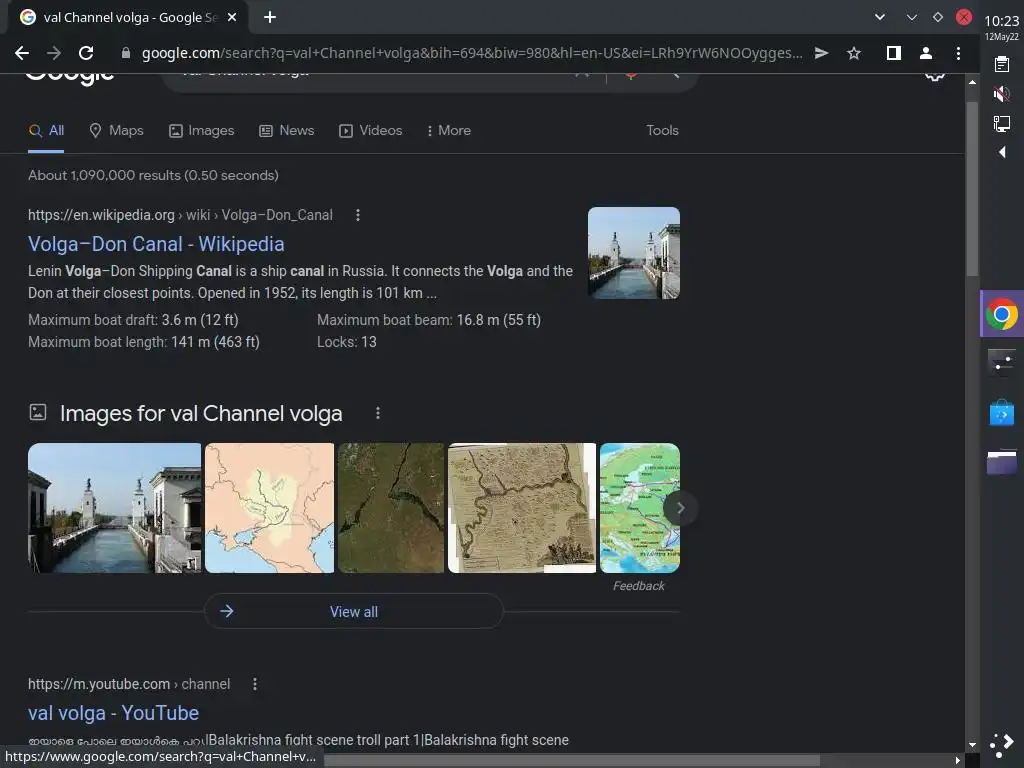Screen dimensions: 1024x768
Task: Click 'Maximum boat beam: 16.8 m' text
Action: (x=429, y=320)
